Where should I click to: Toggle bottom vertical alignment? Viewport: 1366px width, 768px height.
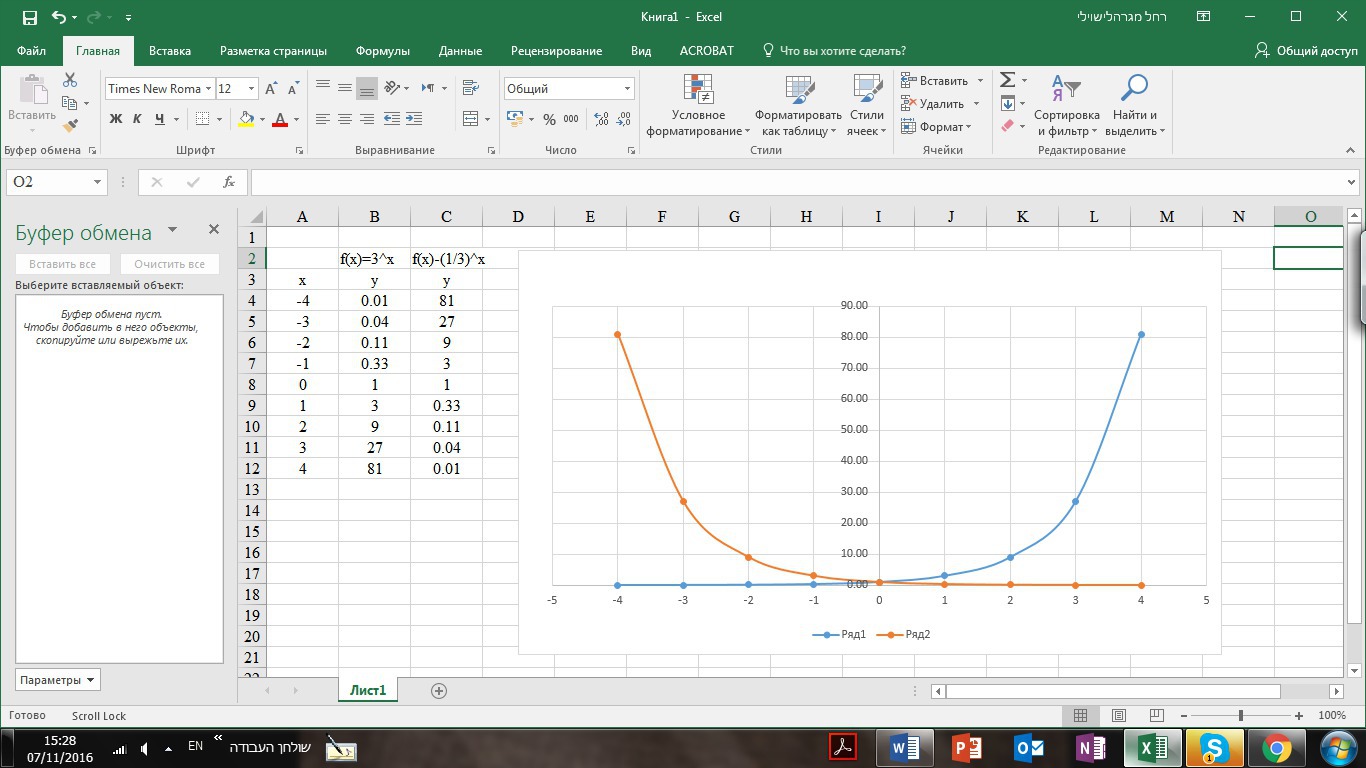pos(367,88)
